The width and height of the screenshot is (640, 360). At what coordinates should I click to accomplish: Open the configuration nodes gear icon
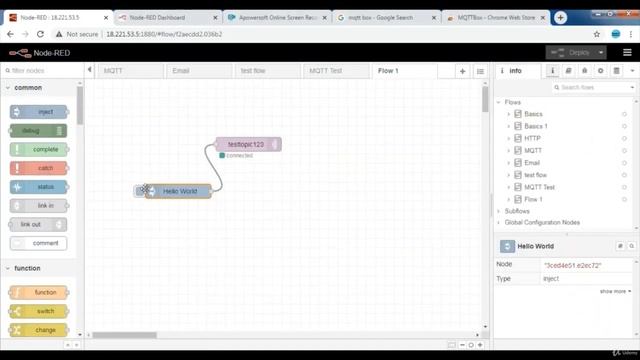(x=600, y=71)
